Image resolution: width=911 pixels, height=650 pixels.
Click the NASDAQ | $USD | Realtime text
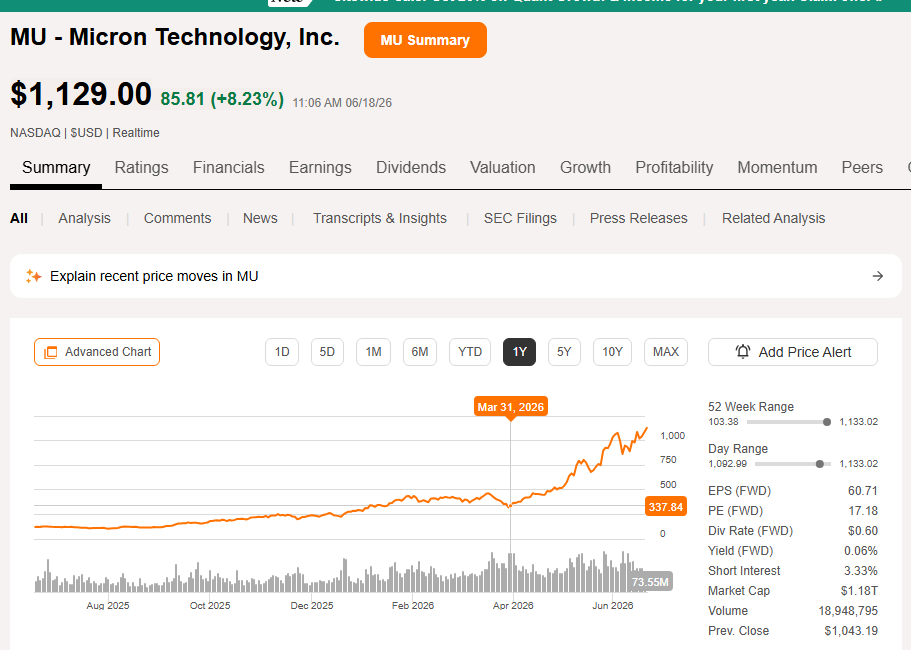[x=85, y=132]
